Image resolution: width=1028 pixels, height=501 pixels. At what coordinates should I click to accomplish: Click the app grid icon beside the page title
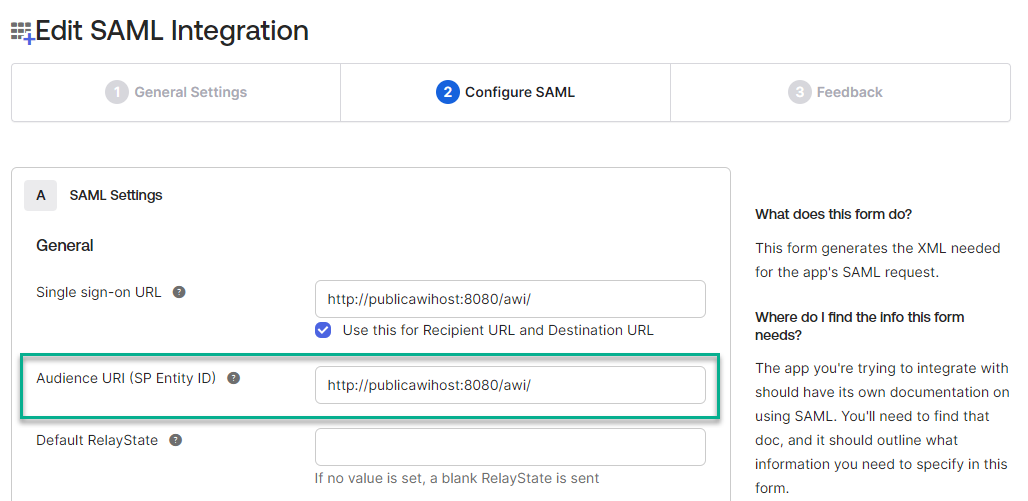click(22, 33)
